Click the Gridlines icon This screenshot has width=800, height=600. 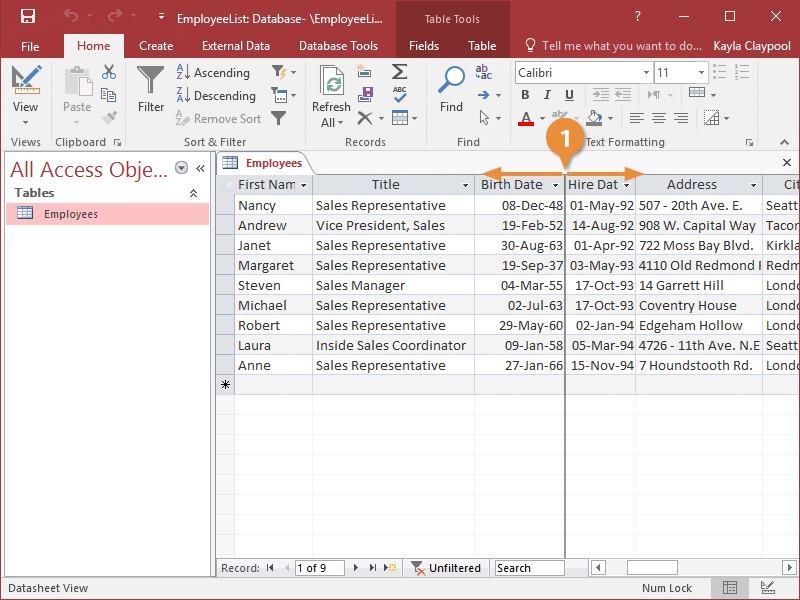697,93
